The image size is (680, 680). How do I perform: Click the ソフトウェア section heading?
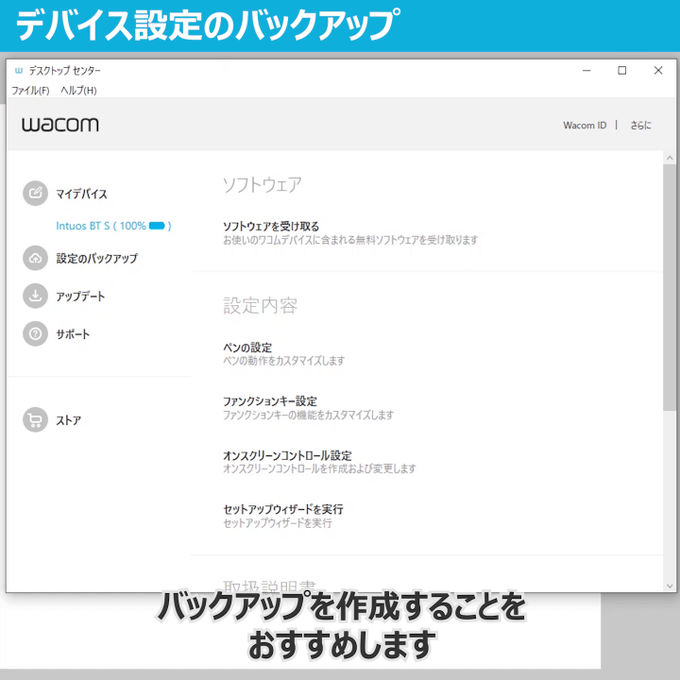pyautogui.click(x=262, y=185)
